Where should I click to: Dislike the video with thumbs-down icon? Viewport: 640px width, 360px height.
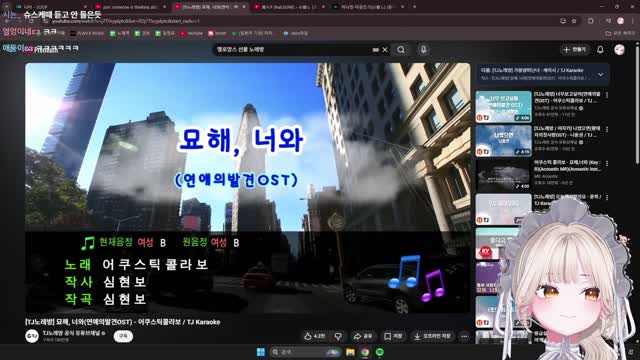tap(338, 336)
